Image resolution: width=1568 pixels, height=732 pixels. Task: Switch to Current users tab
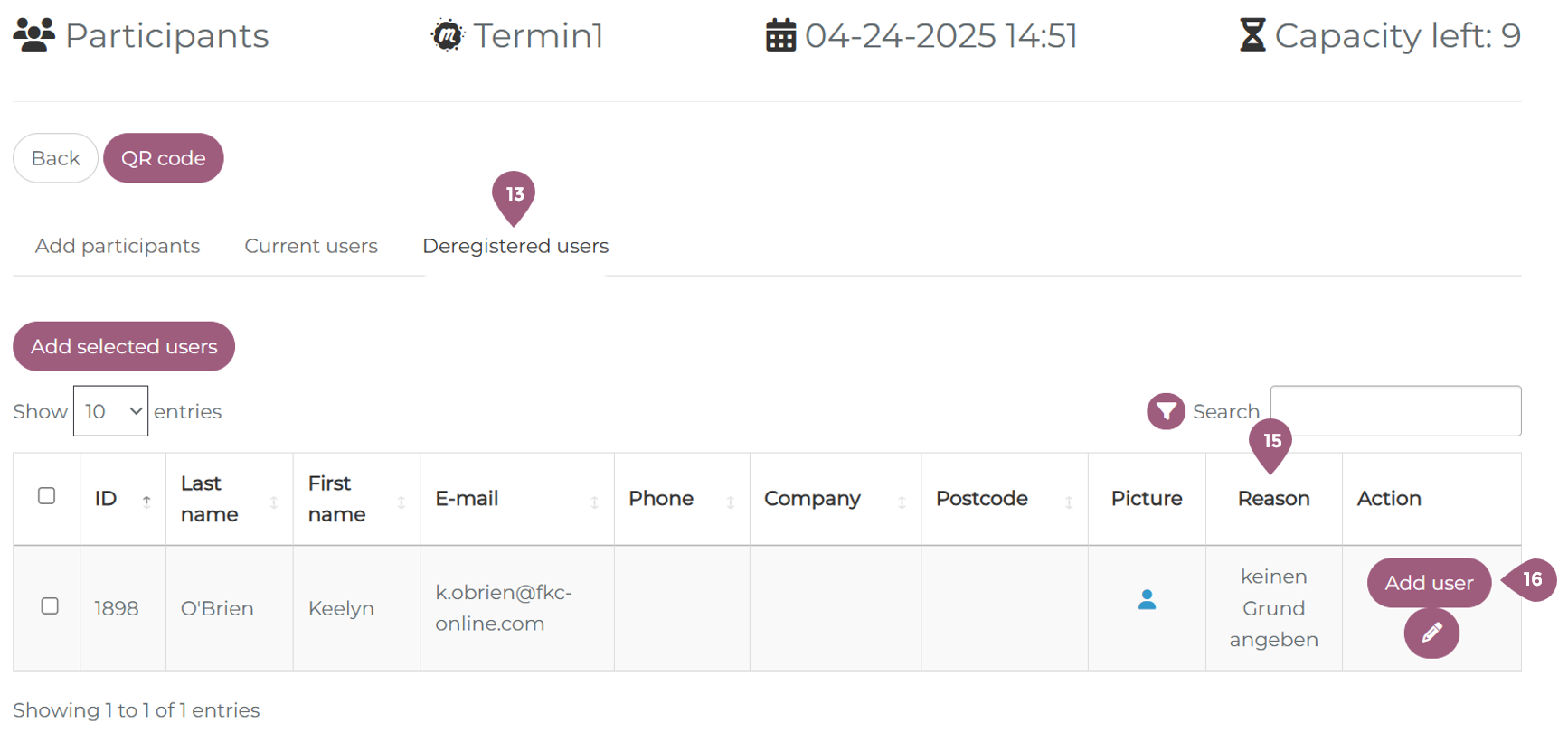click(311, 246)
